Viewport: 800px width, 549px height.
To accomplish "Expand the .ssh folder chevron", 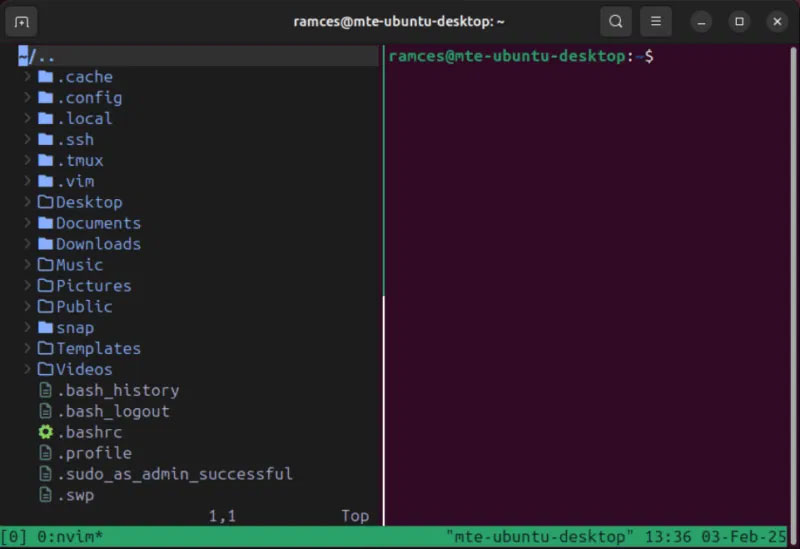I will pos(28,139).
